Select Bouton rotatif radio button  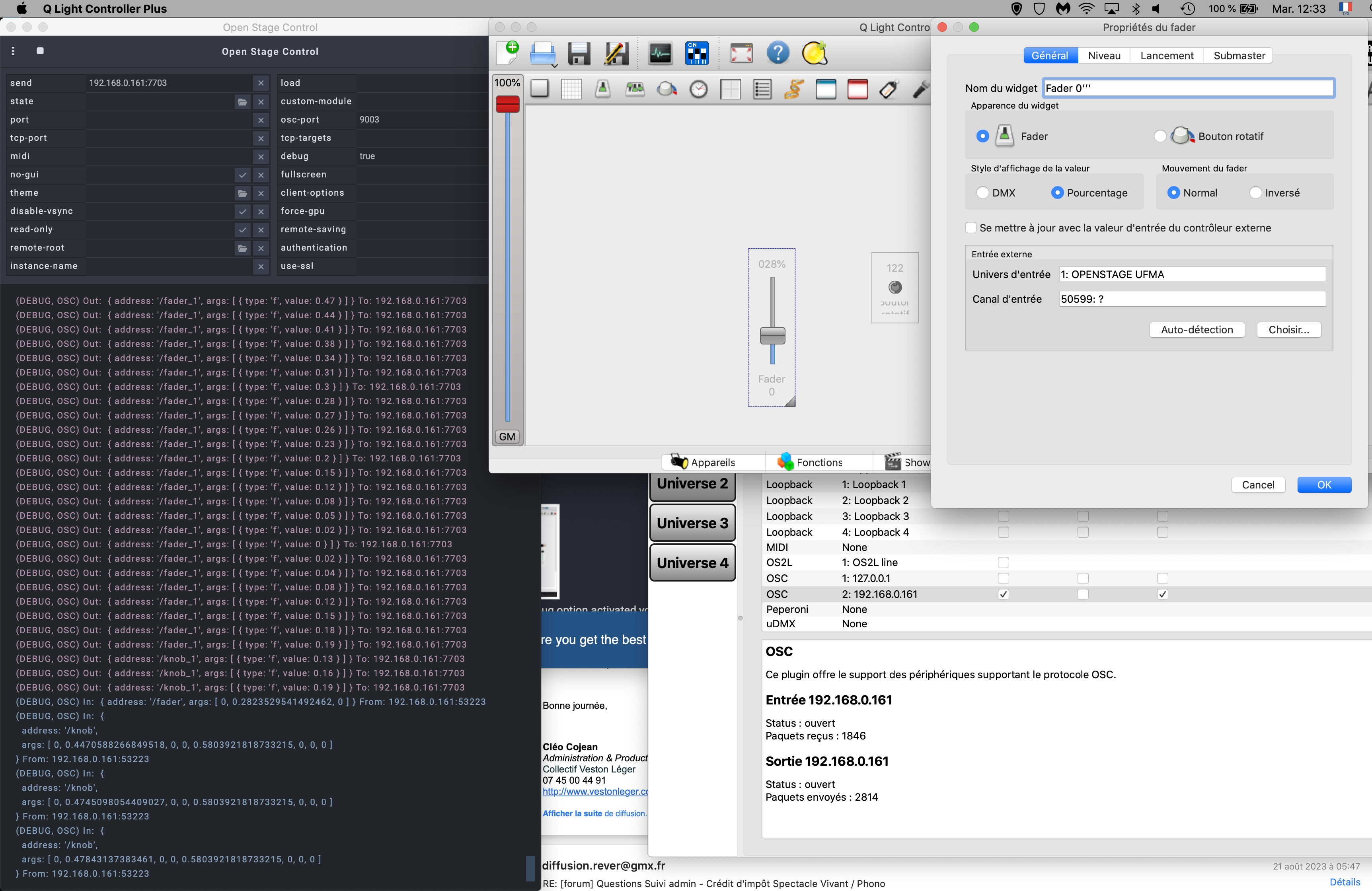tap(1160, 136)
